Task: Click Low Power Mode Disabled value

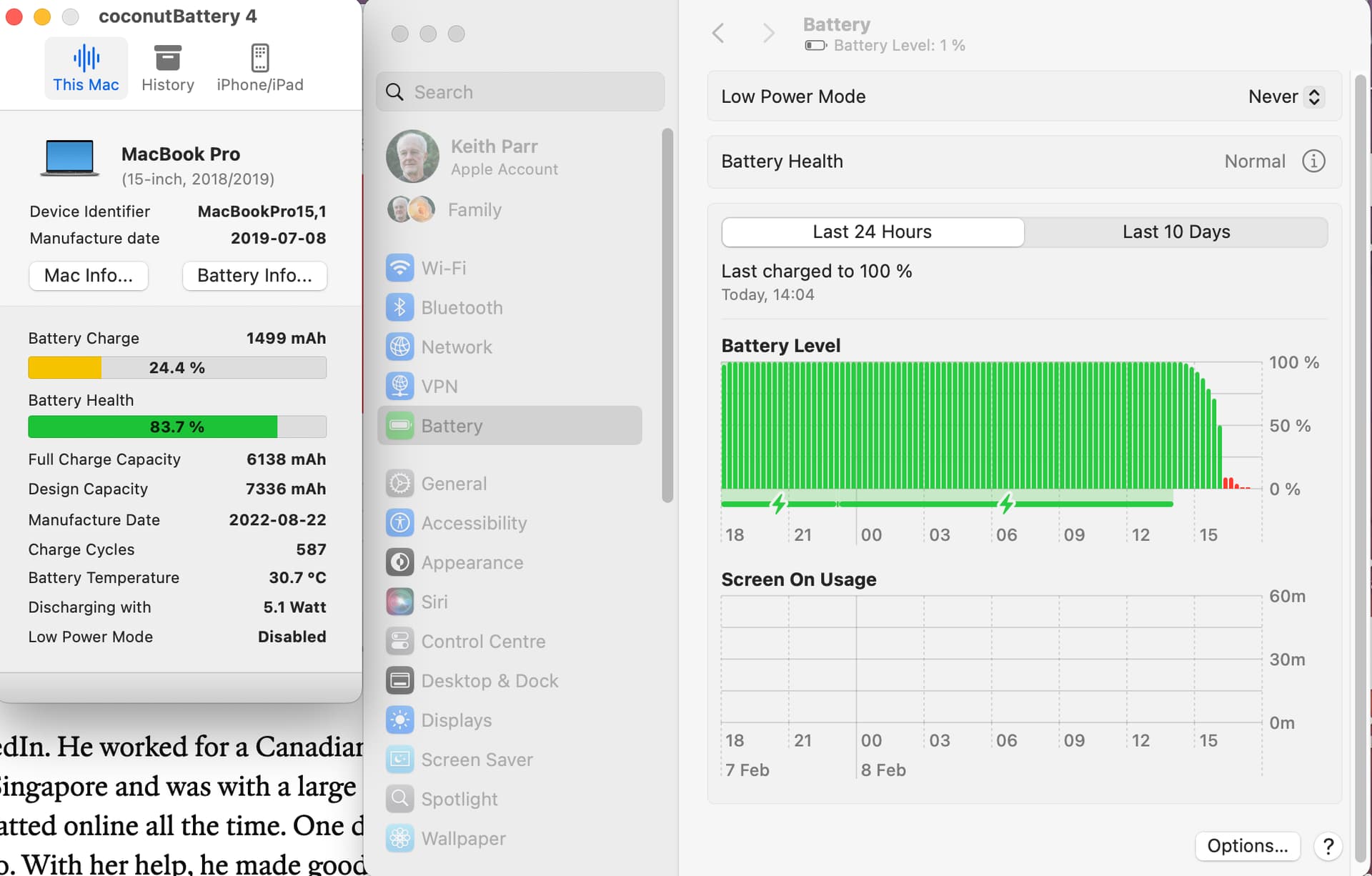Action: click(x=292, y=637)
